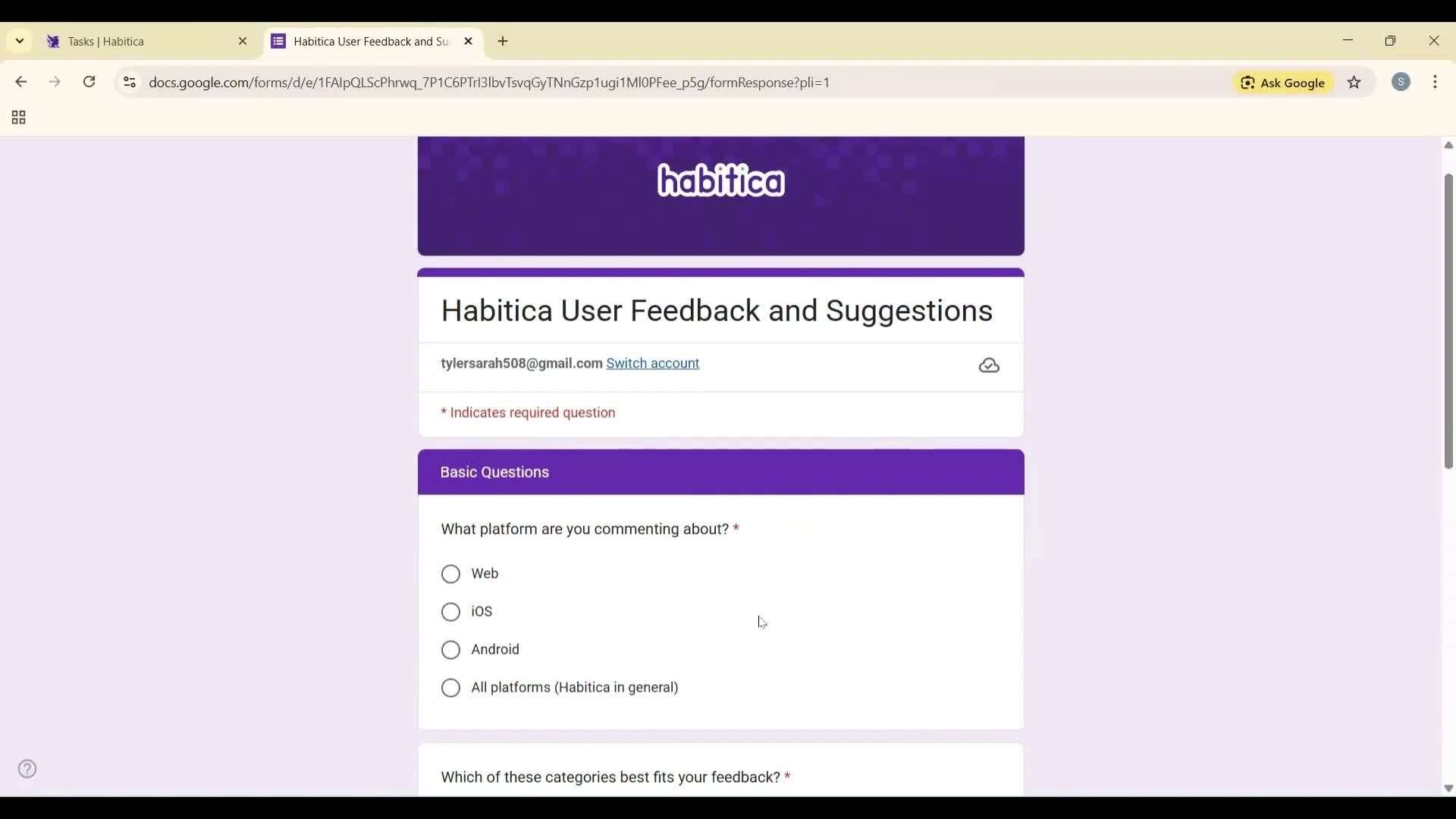The height and width of the screenshot is (819, 1456).
Task: Click the grid icon below the toolbar
Action: point(17,118)
